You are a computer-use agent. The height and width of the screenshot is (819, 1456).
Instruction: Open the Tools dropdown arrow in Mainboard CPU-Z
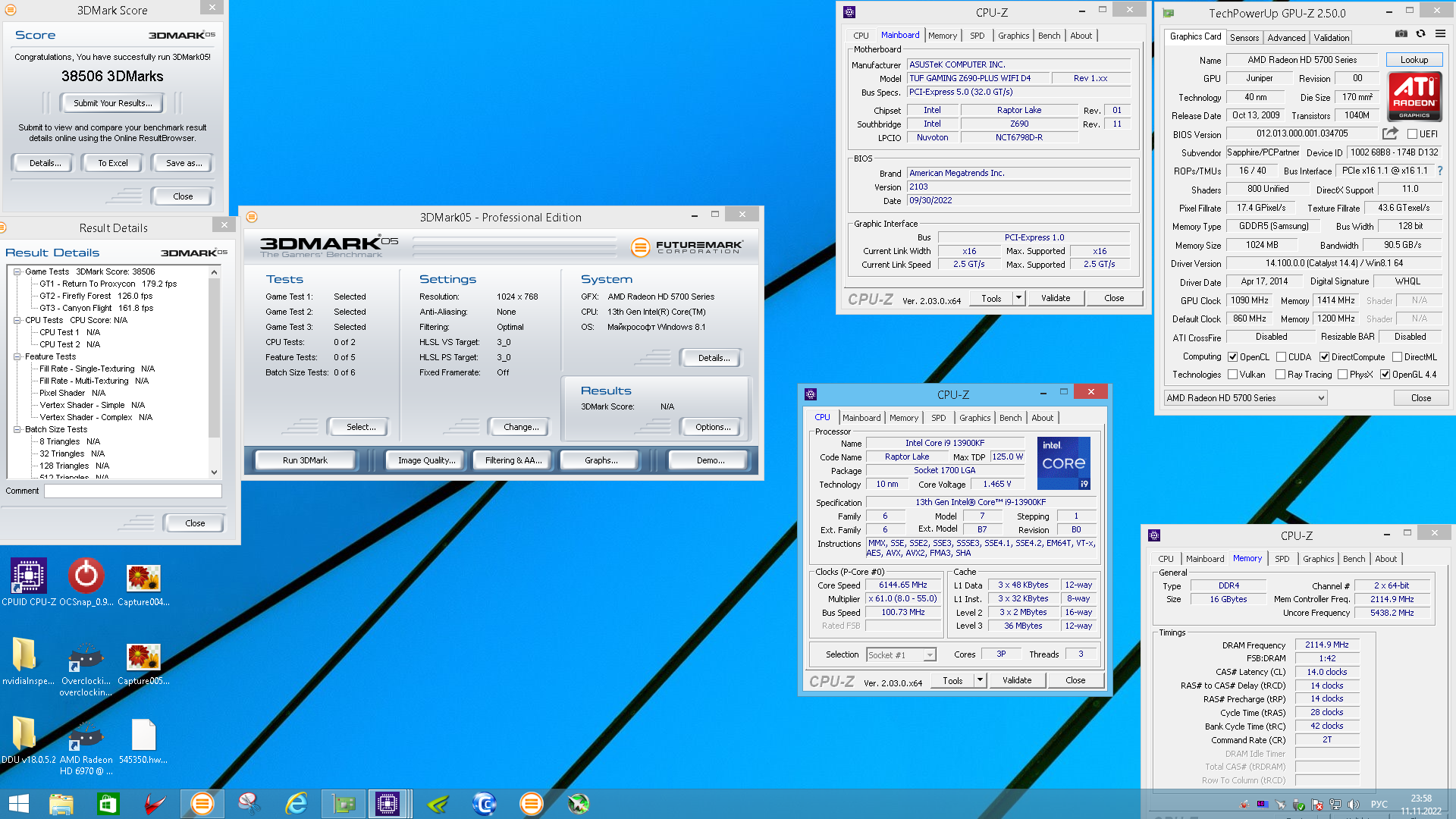click(x=1018, y=298)
